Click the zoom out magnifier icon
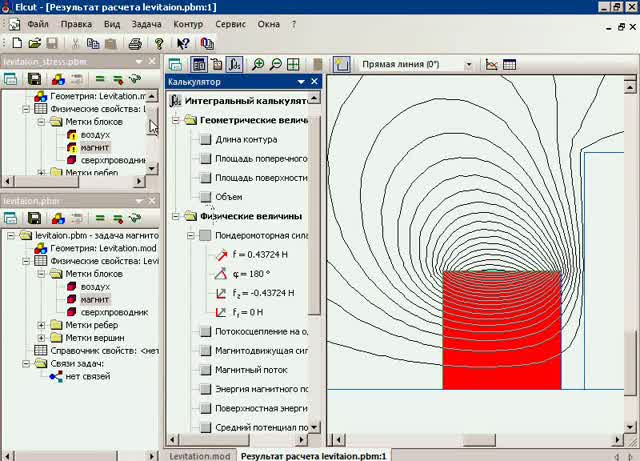 276,65
